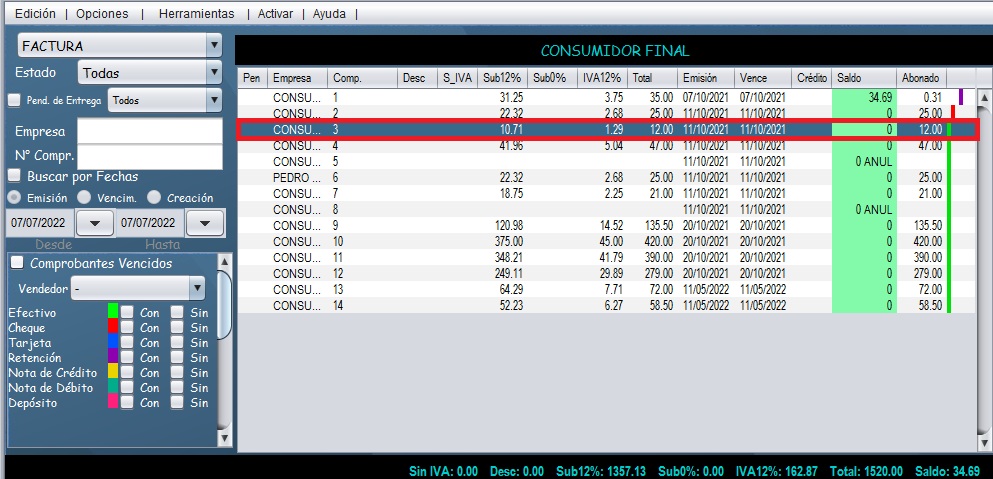Check the Comprobantes Vencidos option
This screenshot has height=479, width=993.
click(17, 263)
